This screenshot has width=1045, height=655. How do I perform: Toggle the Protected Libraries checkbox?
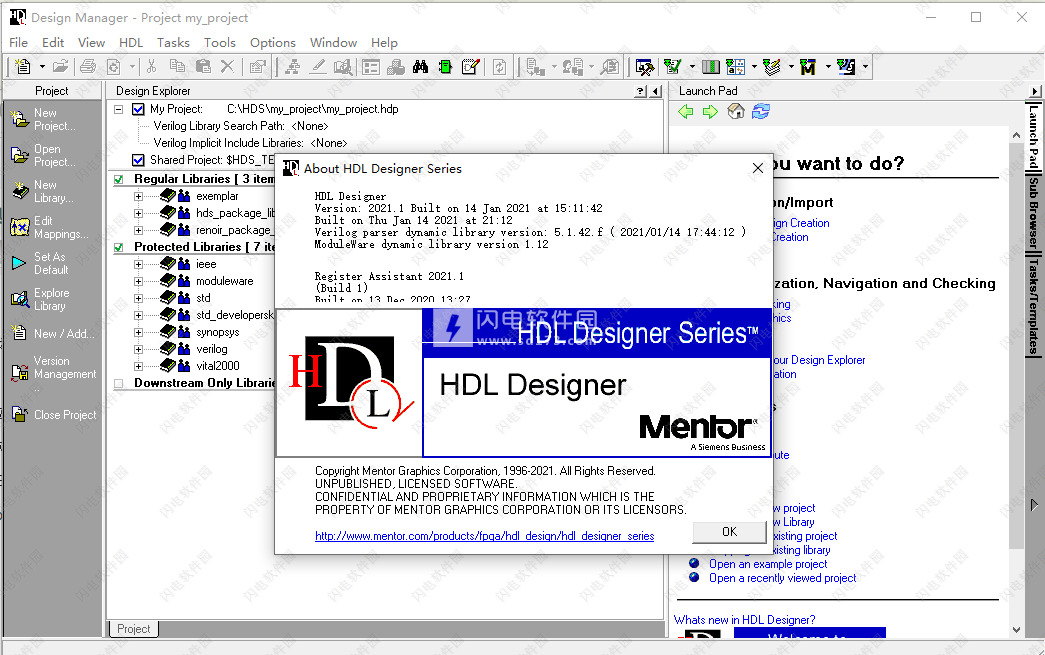click(x=119, y=247)
